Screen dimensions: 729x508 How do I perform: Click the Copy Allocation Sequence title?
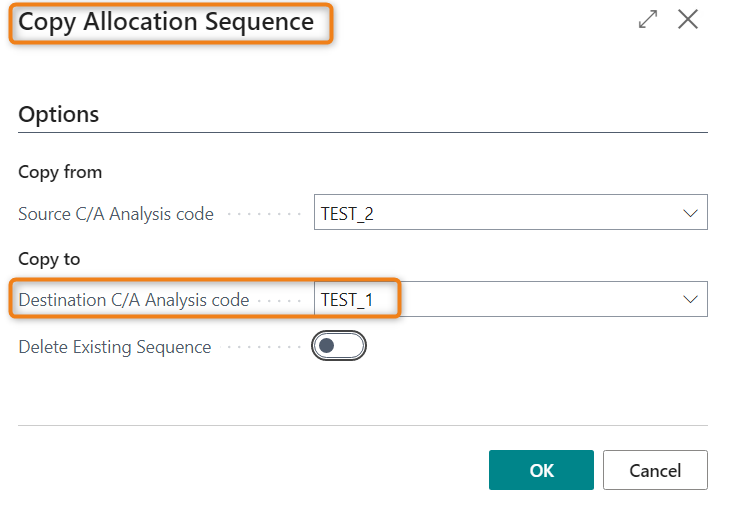166,22
